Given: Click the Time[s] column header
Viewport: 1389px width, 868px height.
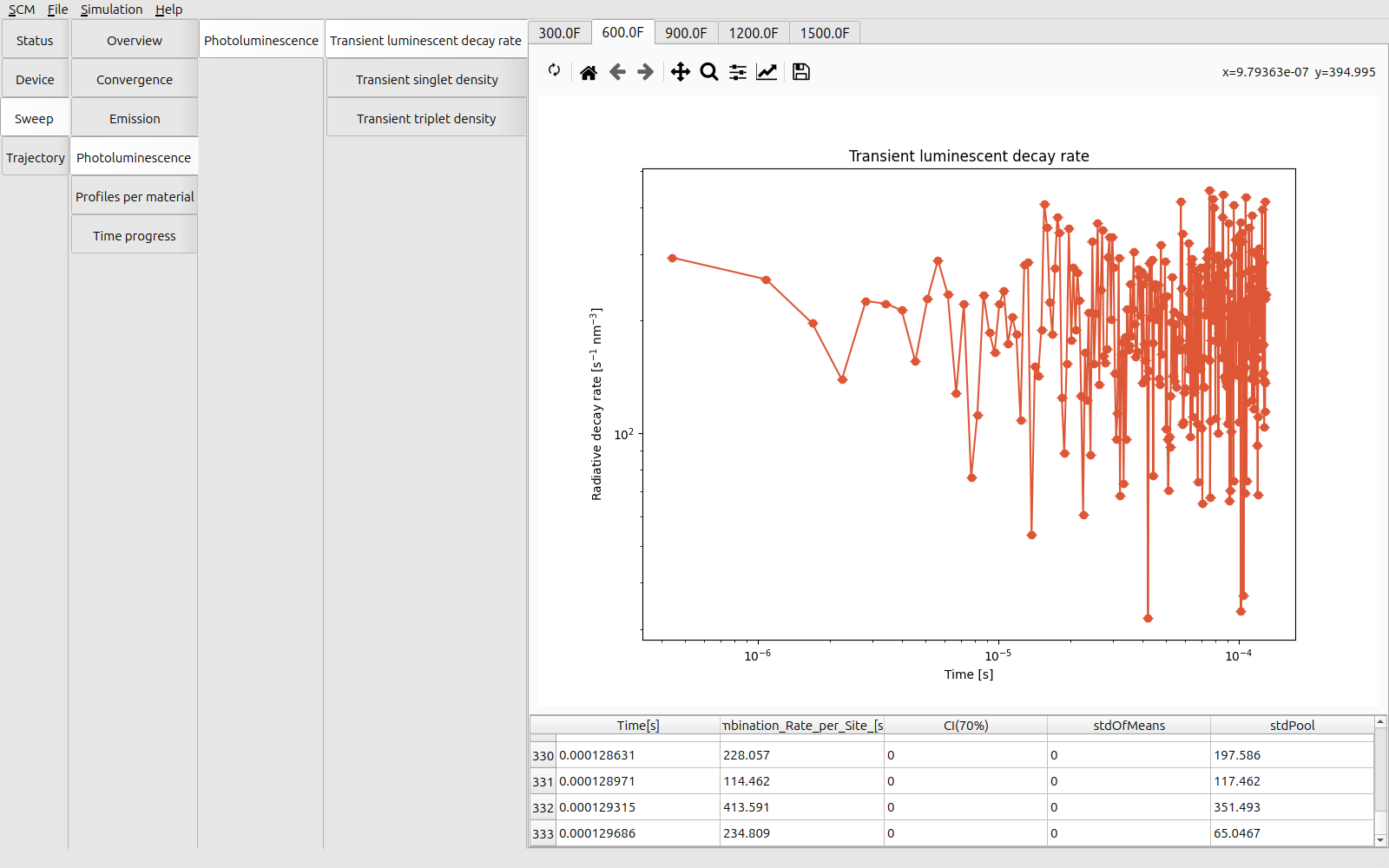Looking at the screenshot, I should (638, 726).
